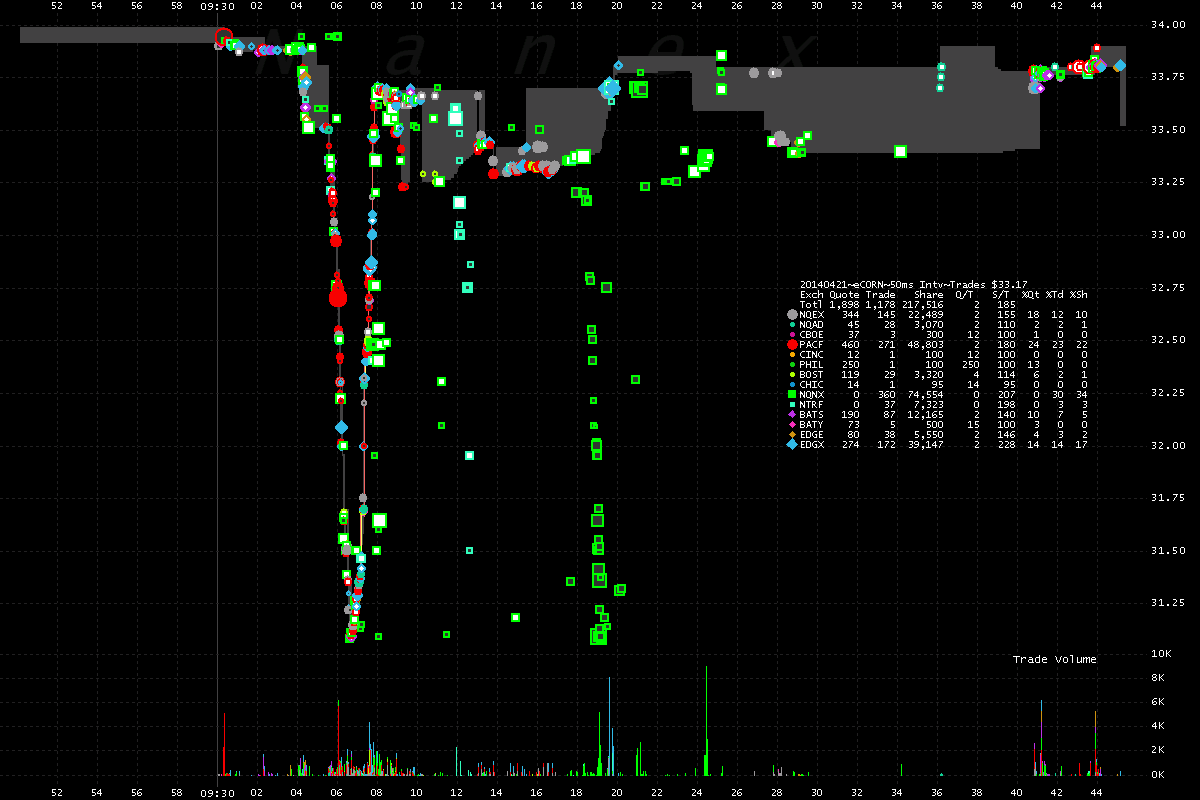Click the teal NTRF square legend icon
The width and height of the screenshot is (1200, 800).
click(x=793, y=404)
